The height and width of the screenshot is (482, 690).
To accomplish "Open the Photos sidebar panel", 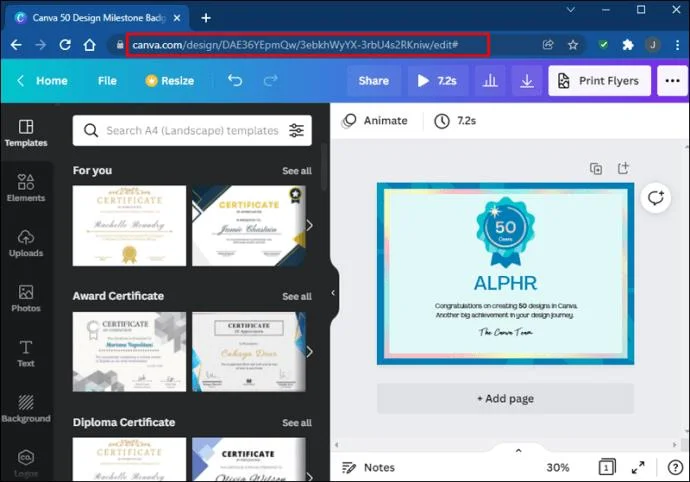I will click(26, 298).
